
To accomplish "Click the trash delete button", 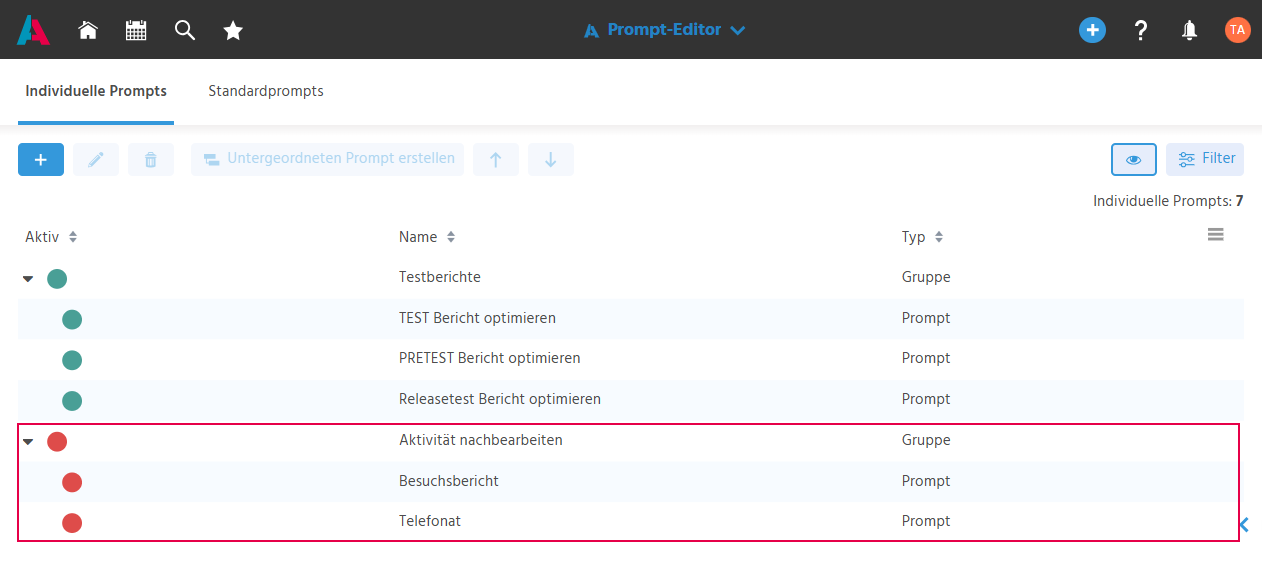I will click(x=151, y=159).
